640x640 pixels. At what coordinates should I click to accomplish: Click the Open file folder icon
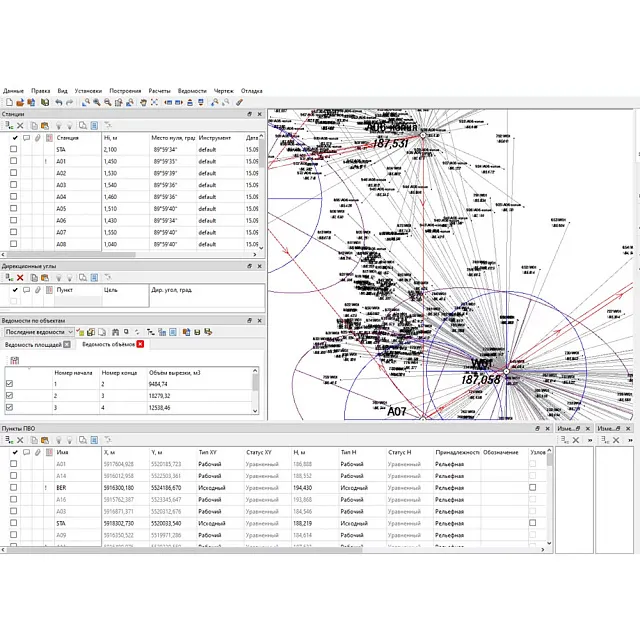tap(19, 102)
